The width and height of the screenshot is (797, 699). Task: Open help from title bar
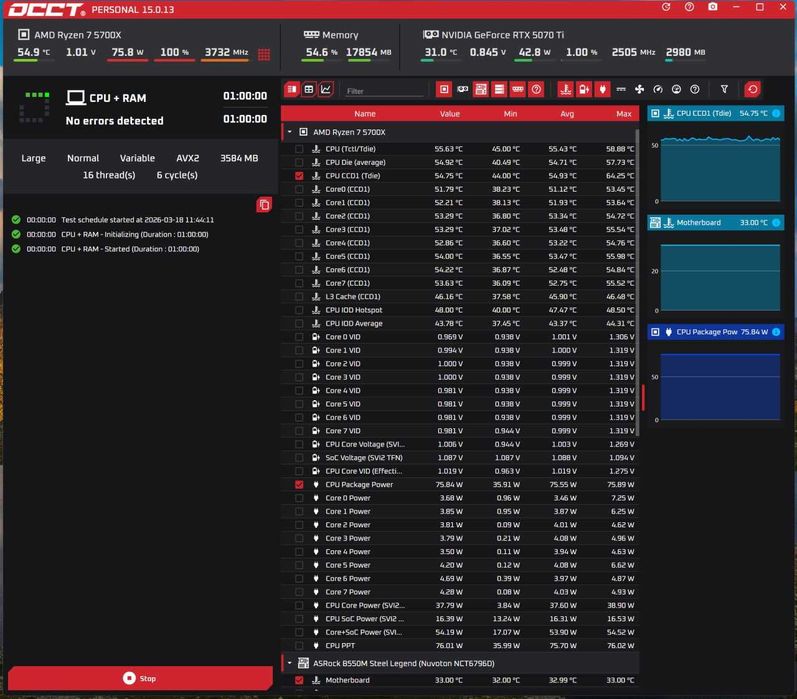click(x=689, y=7)
